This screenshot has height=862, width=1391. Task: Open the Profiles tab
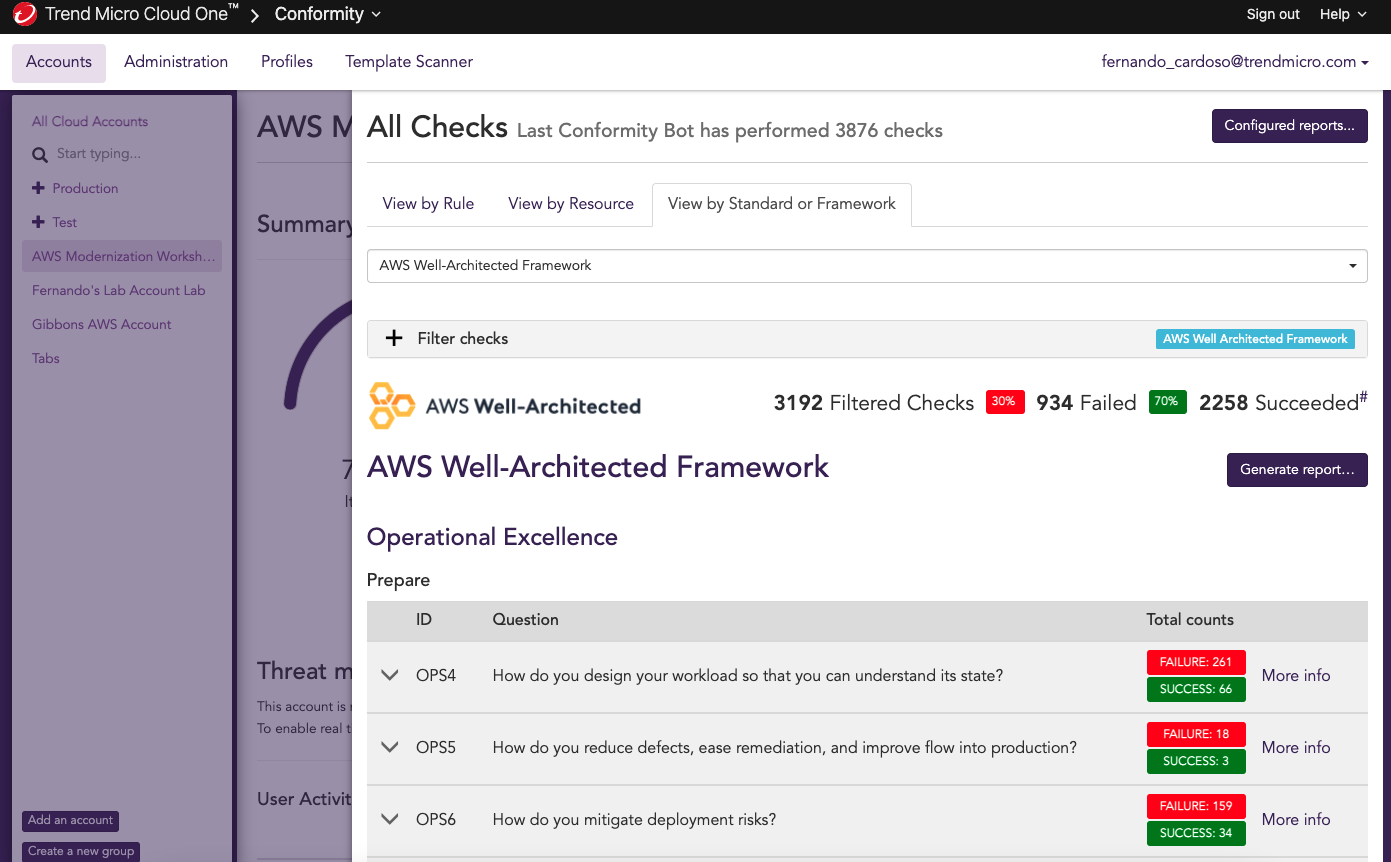point(287,62)
